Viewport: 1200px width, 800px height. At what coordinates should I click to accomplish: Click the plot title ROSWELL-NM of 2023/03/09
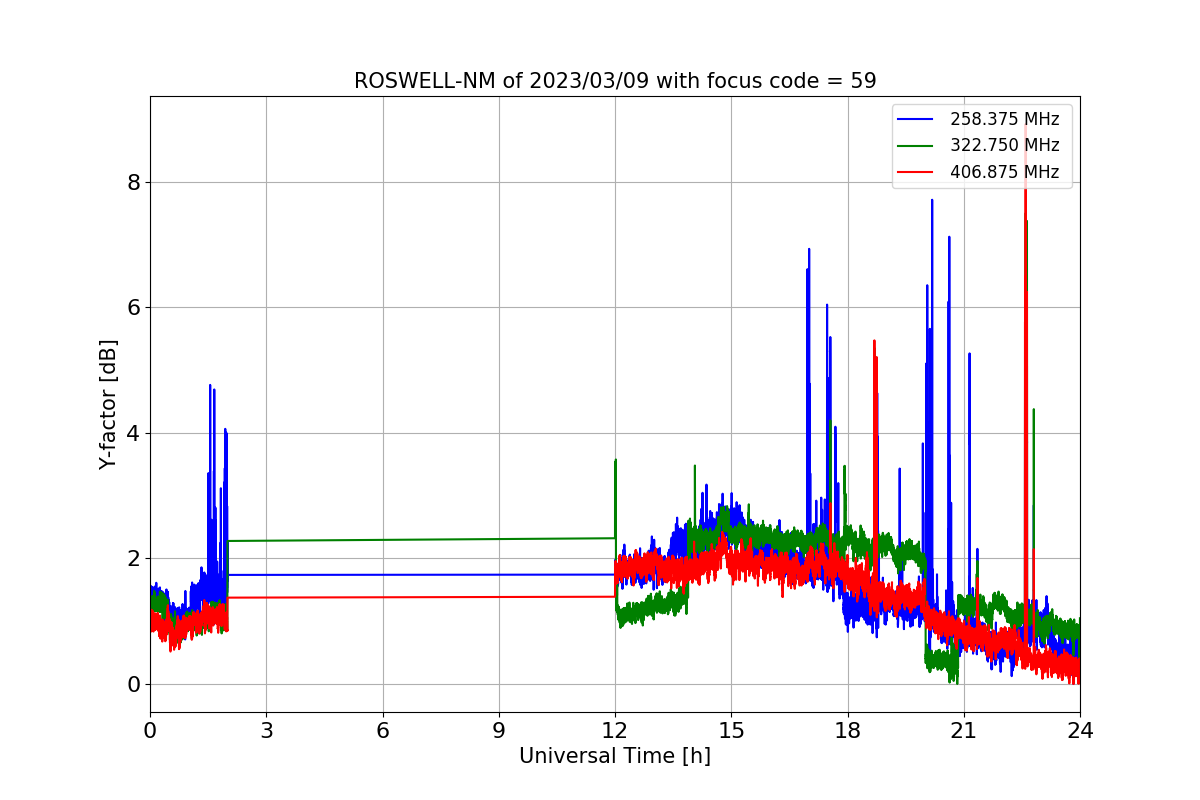(615, 81)
